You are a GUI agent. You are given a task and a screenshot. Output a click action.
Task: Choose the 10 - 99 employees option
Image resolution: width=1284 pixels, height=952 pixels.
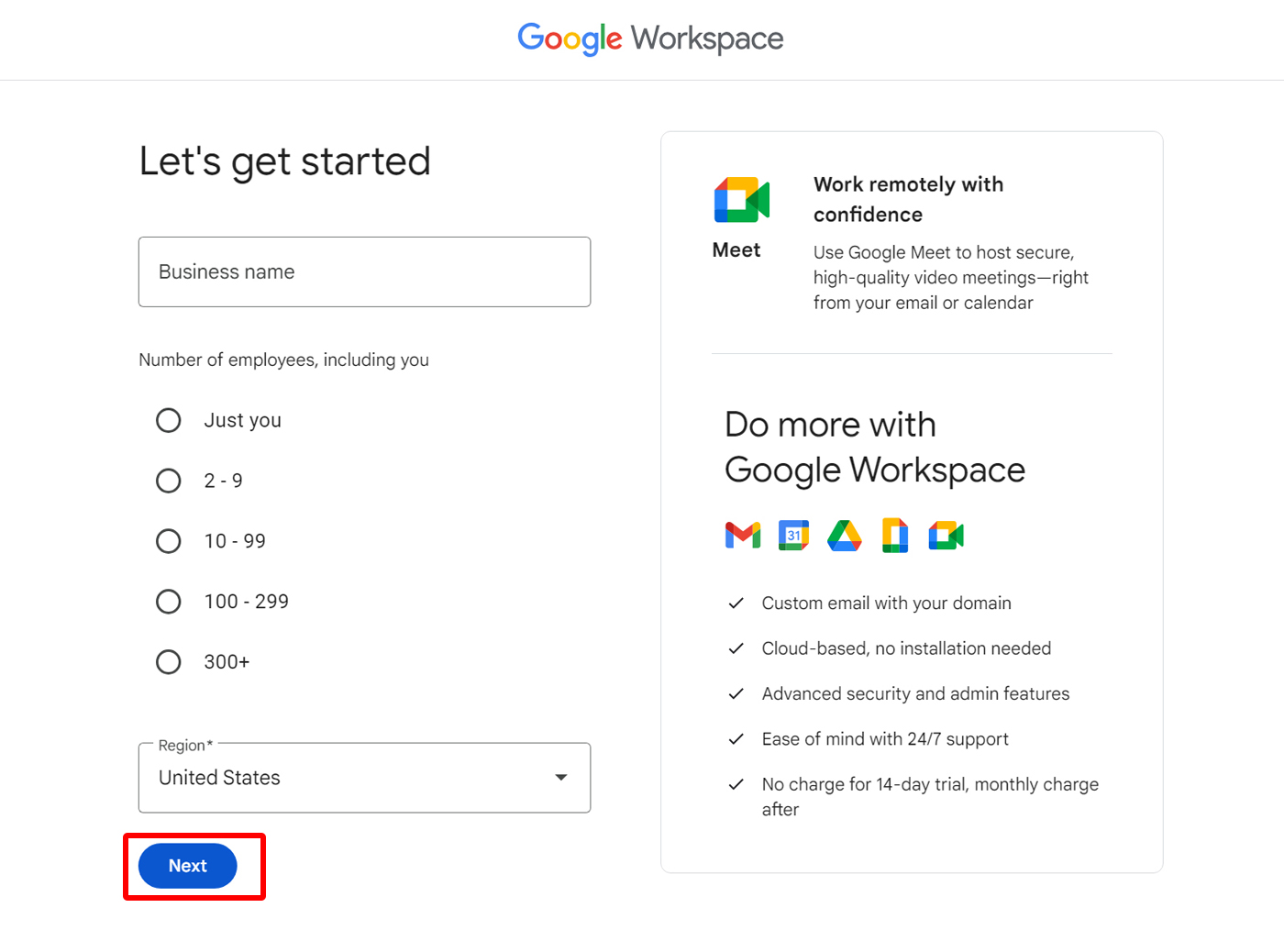[x=169, y=541]
